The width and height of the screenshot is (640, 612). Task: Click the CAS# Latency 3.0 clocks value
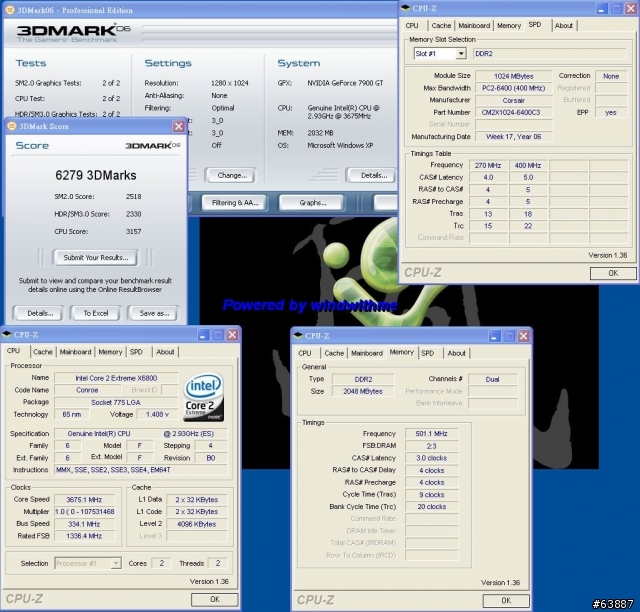(431, 458)
